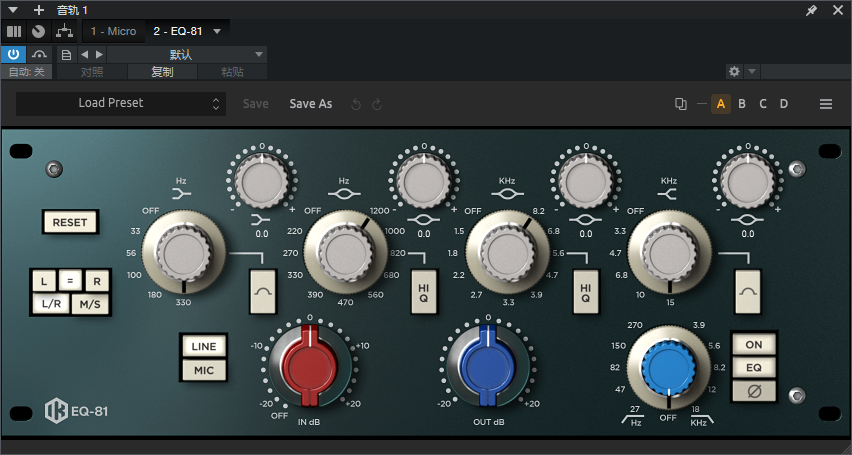The height and width of the screenshot is (455, 852).
Task: Select snapshot B
Action: point(742,104)
